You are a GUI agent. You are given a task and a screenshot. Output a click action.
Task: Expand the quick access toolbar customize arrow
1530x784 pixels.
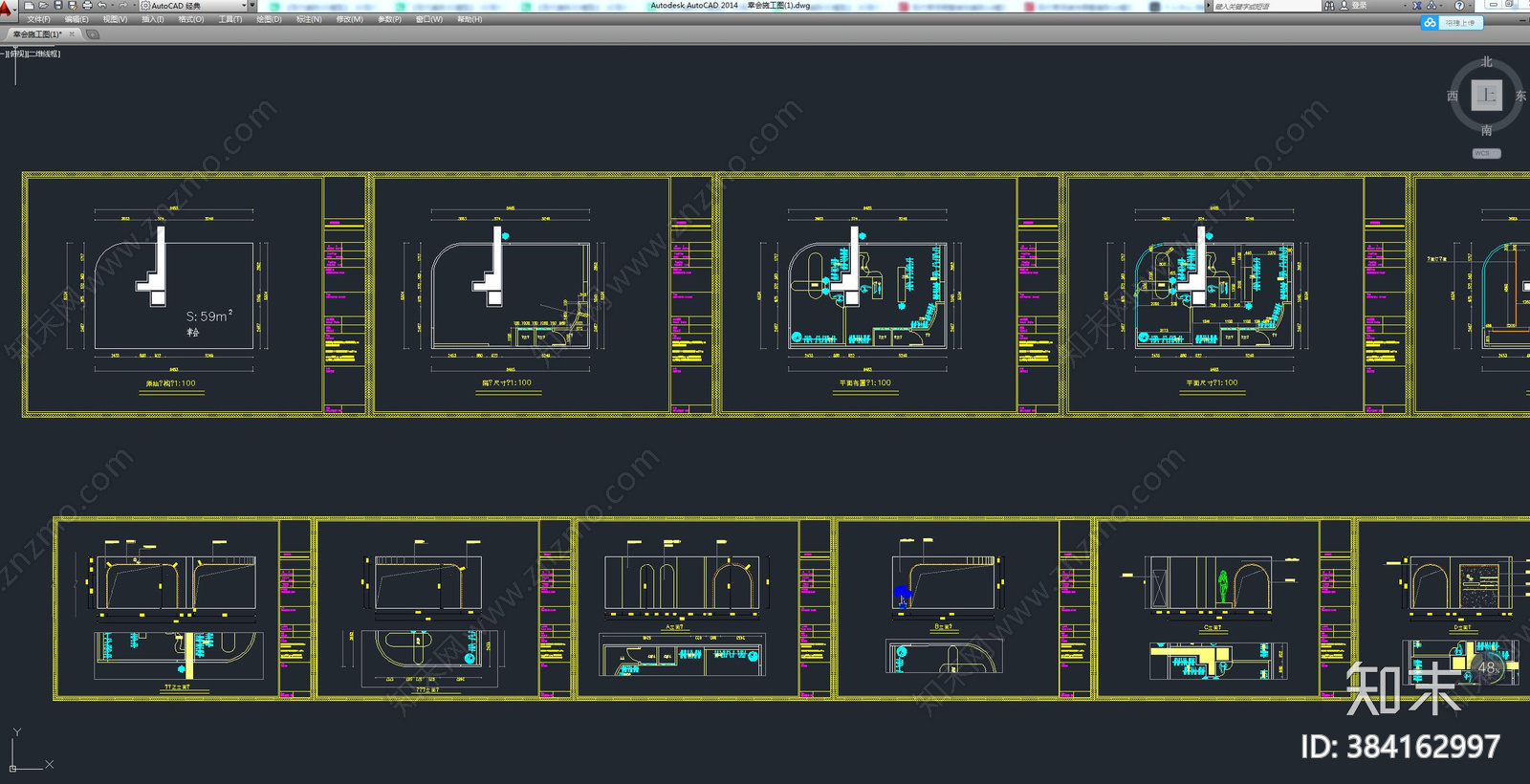(x=252, y=5)
